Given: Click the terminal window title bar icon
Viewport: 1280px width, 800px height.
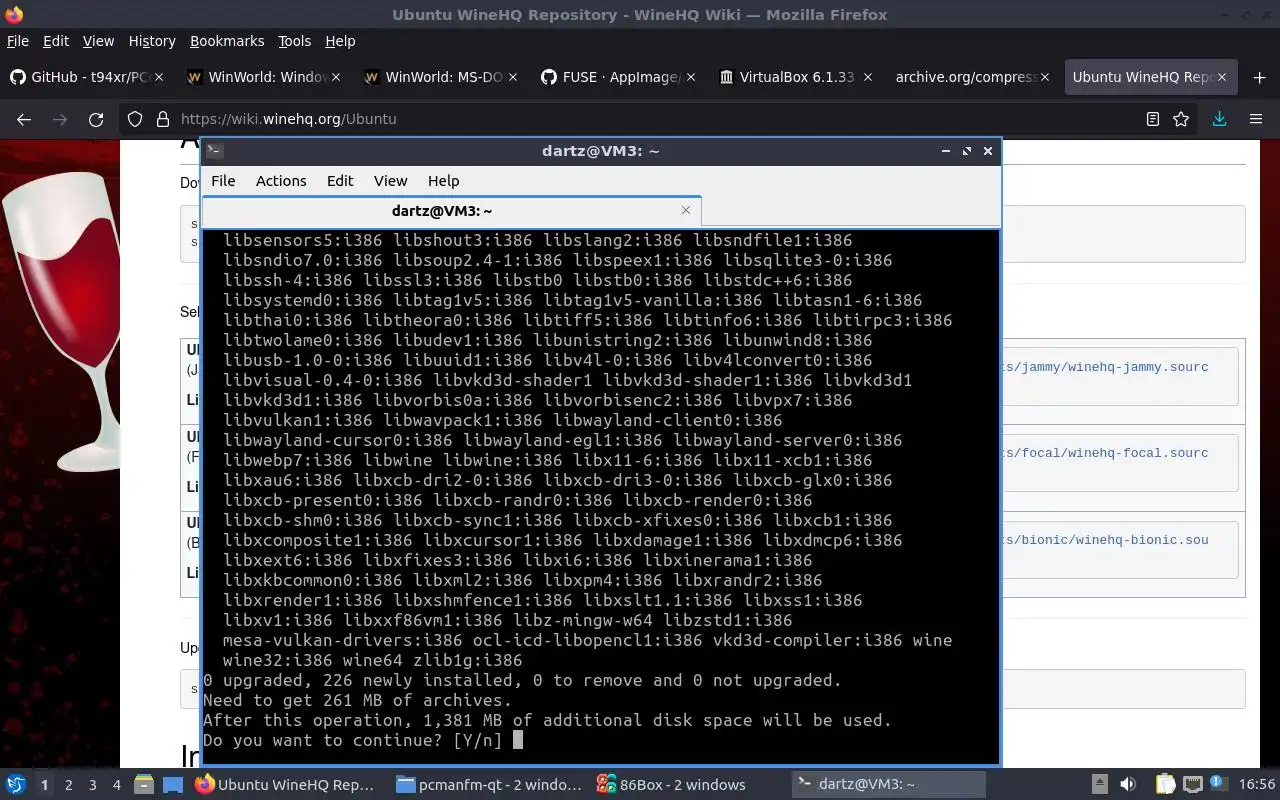Looking at the screenshot, I should (x=215, y=151).
